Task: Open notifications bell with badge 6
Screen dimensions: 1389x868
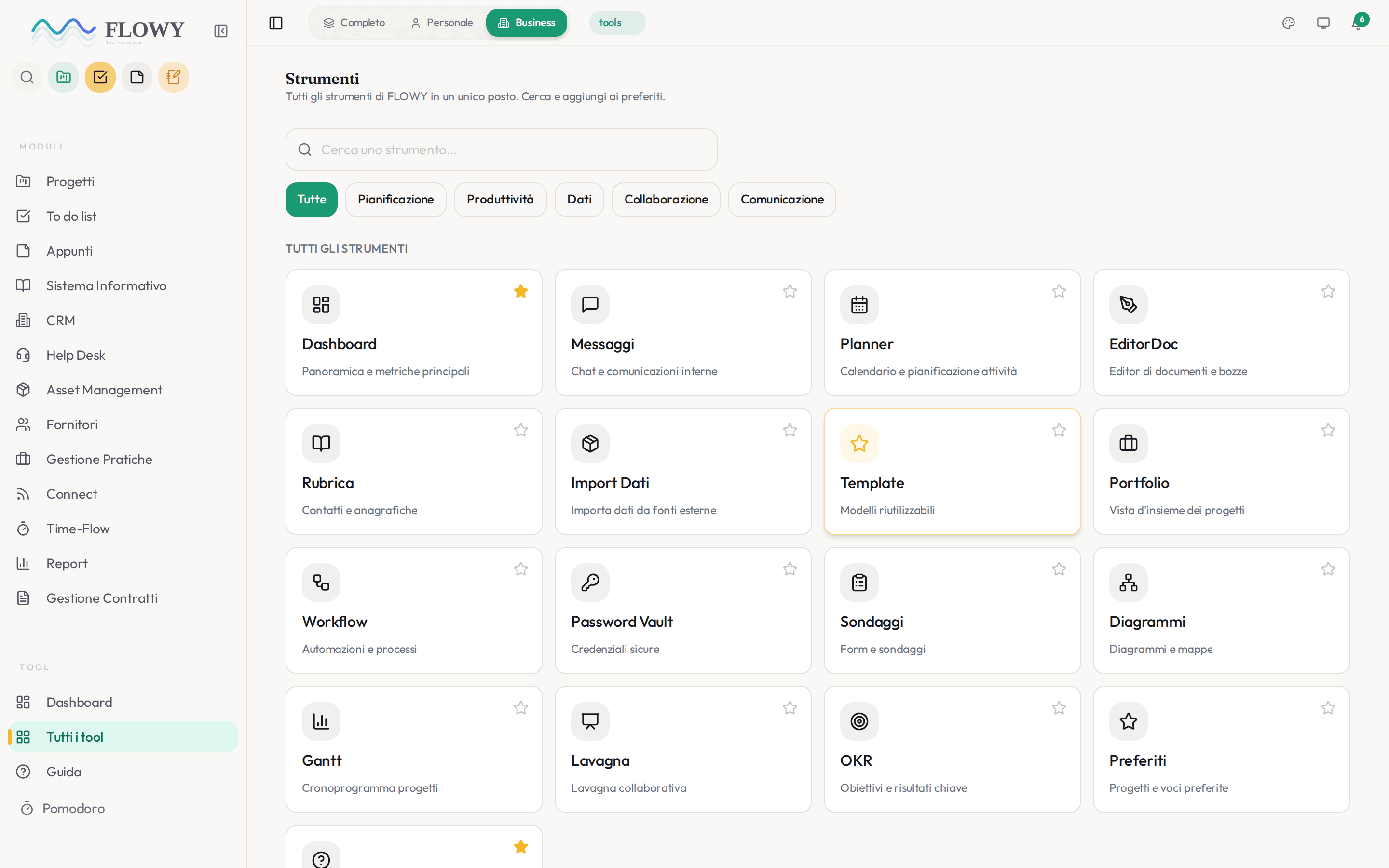Action: (1358, 23)
